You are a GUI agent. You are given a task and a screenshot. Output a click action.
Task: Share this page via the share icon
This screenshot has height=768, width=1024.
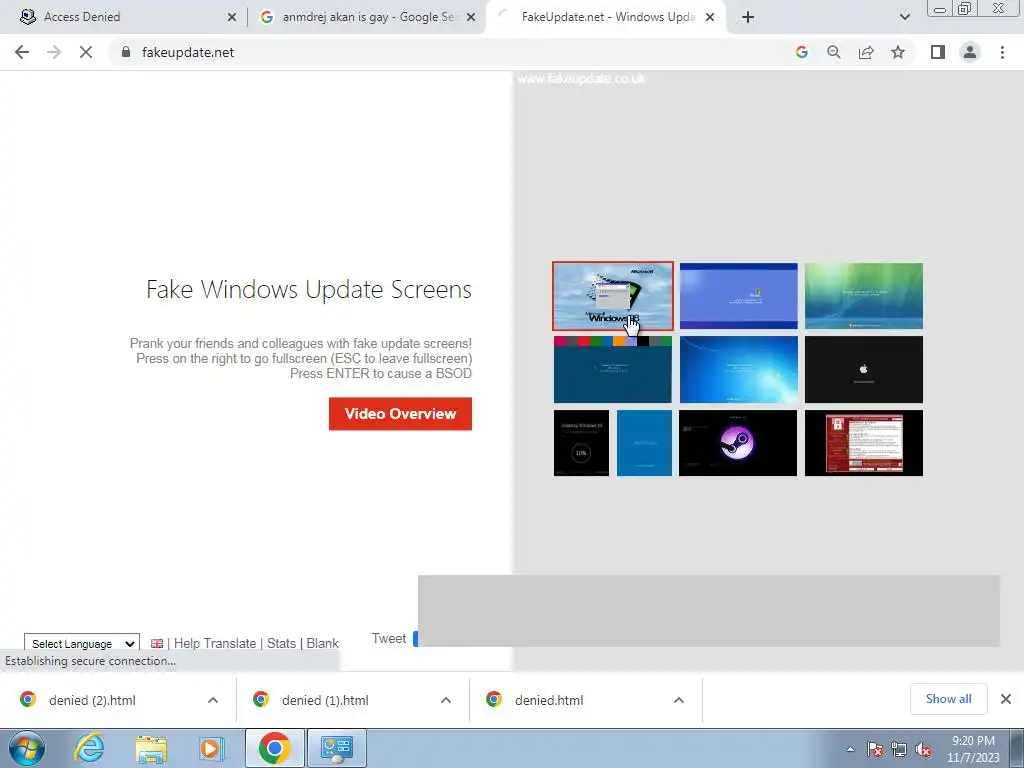point(866,52)
